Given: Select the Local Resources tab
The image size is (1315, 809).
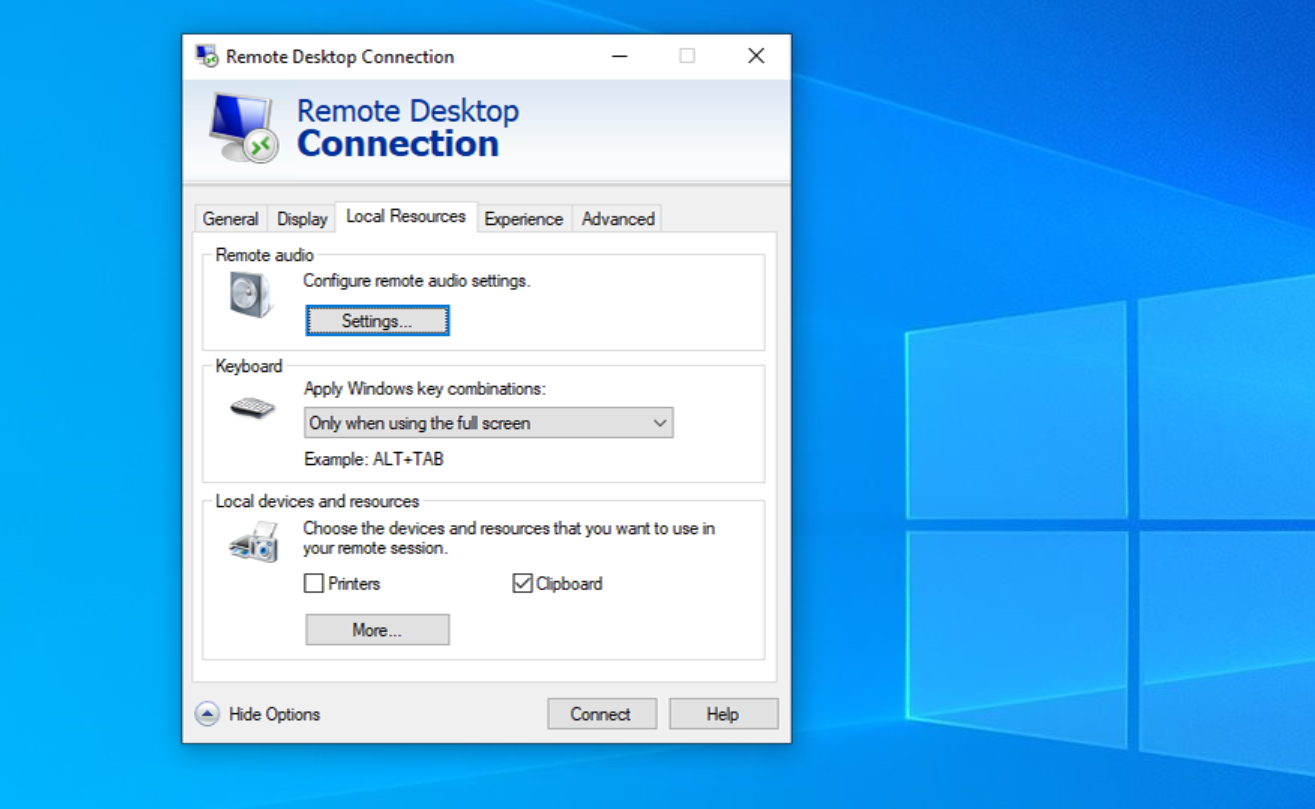Looking at the screenshot, I should [x=406, y=216].
